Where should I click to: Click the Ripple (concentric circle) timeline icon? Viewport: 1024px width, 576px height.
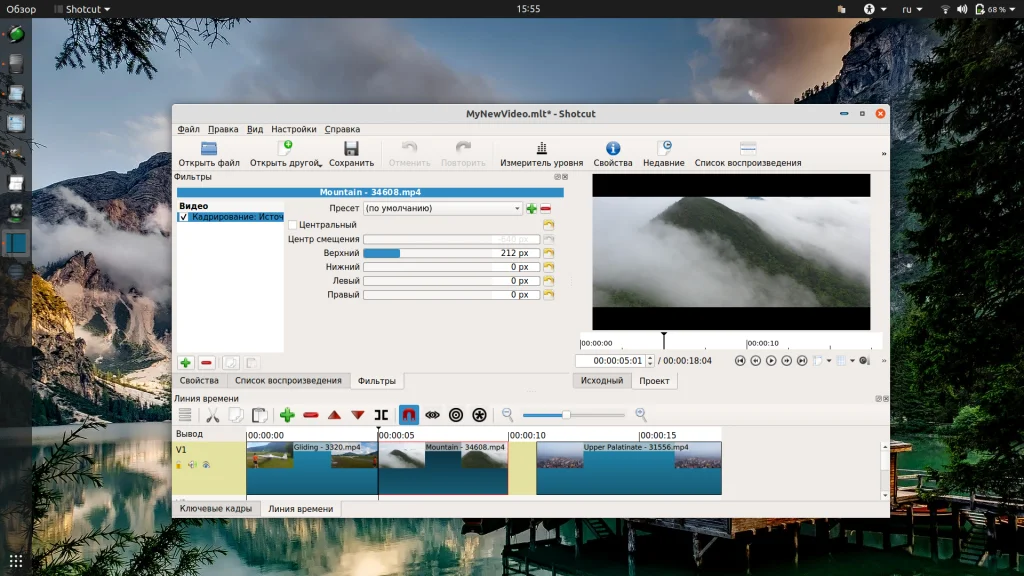click(x=456, y=415)
